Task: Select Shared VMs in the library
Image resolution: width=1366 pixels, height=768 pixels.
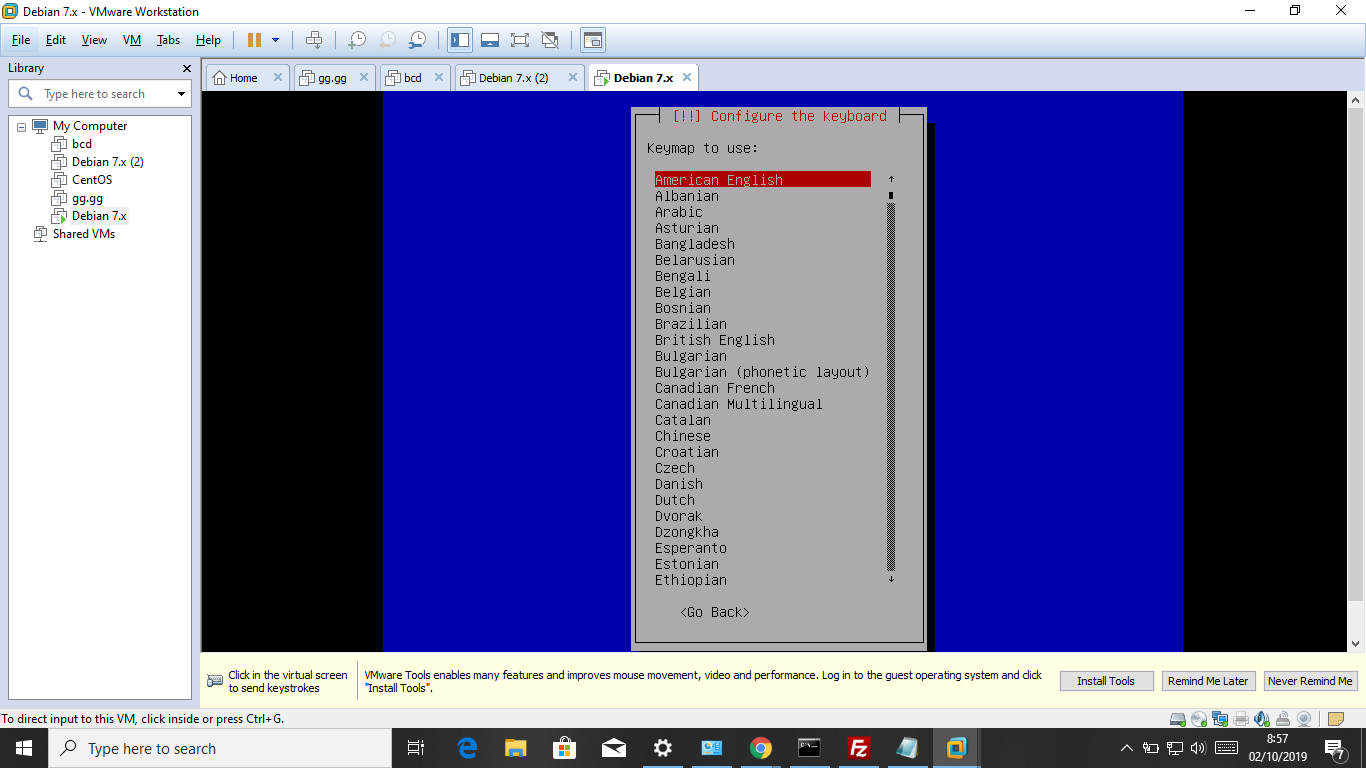Action: 84,234
